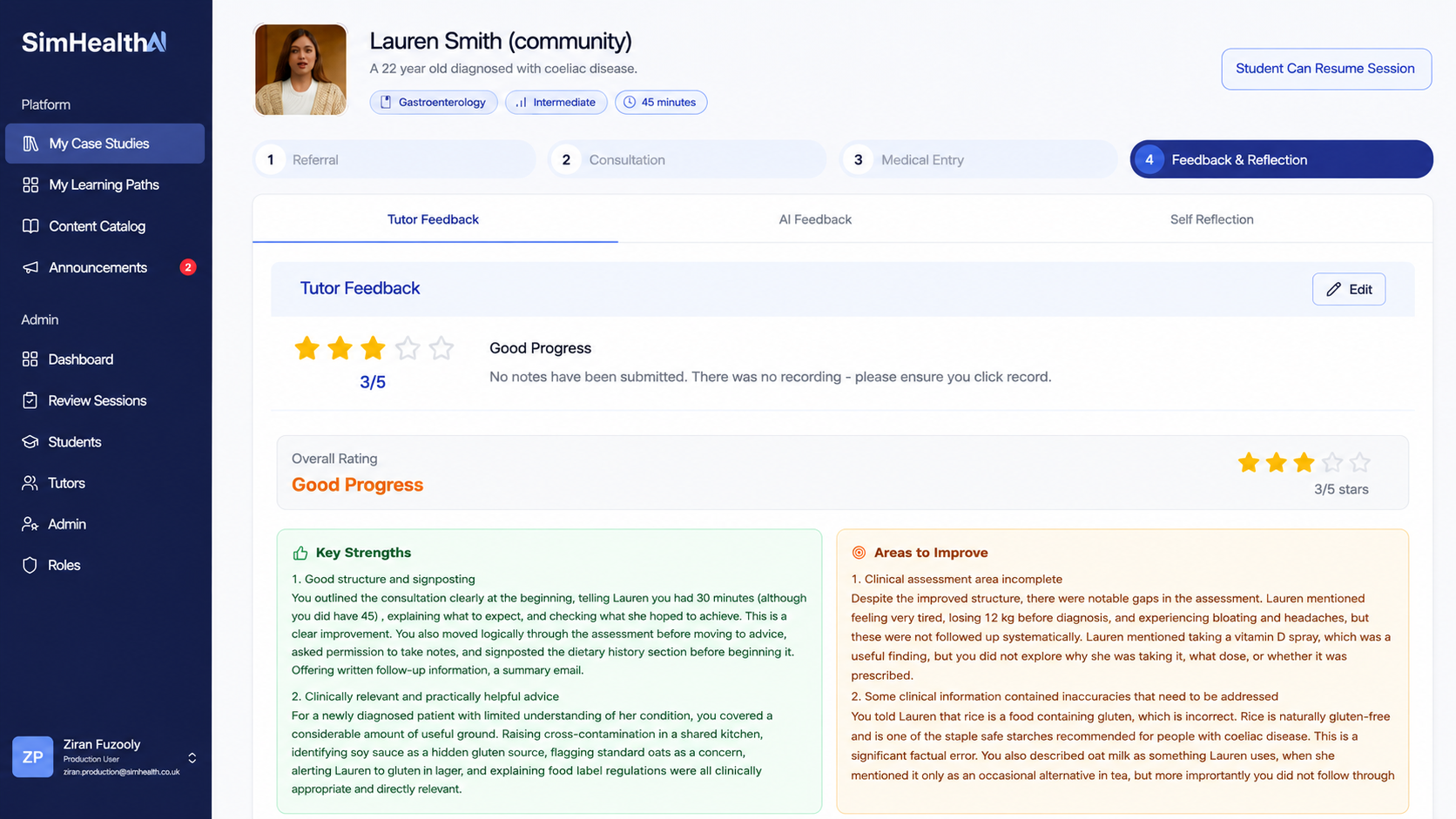Screen dimensions: 1456x819
Task: Click the target icon beside Areas to Improve
Action: 859,553
